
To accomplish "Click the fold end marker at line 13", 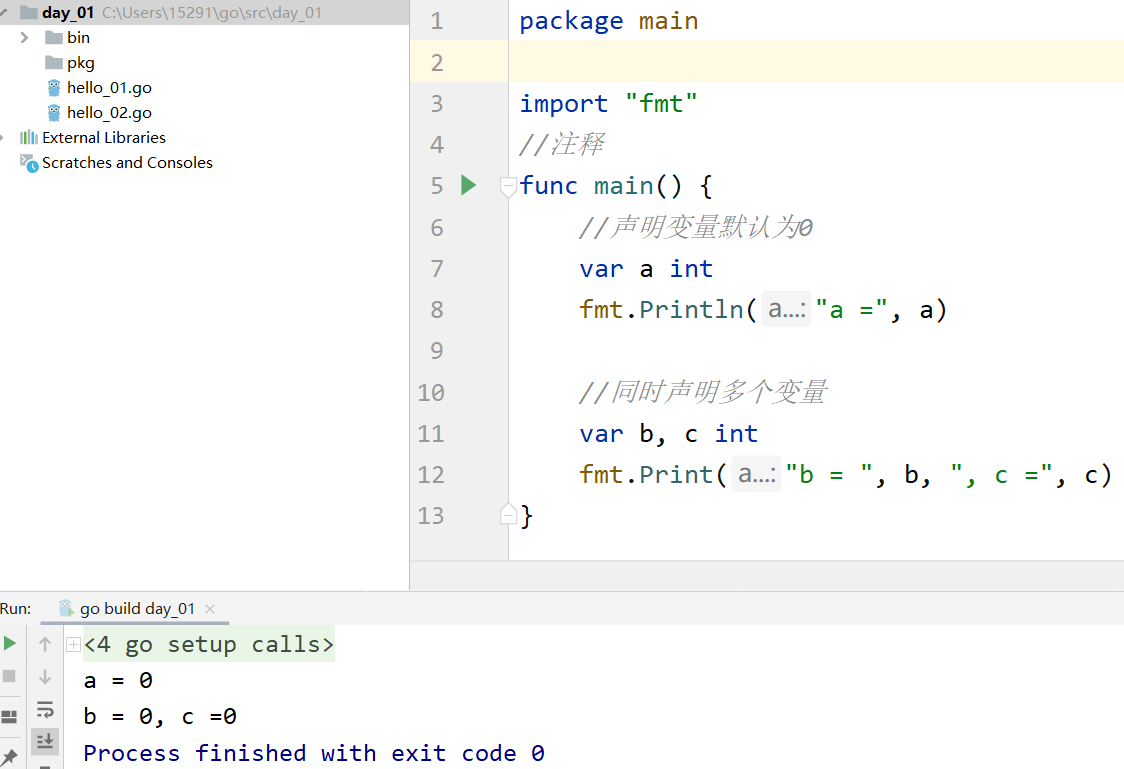I will 508,515.
